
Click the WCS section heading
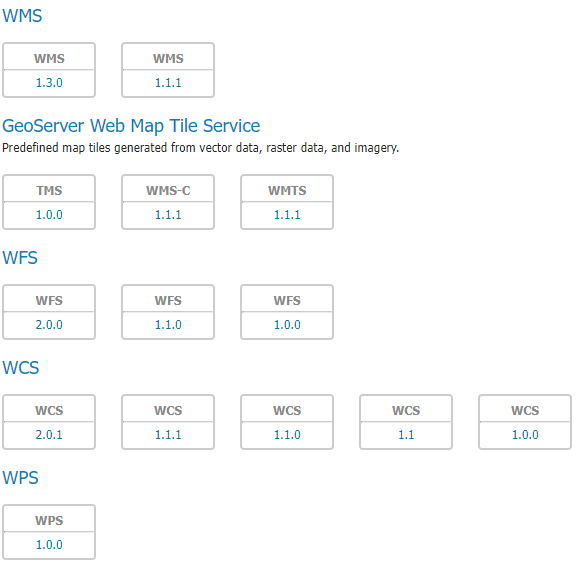click(20, 368)
